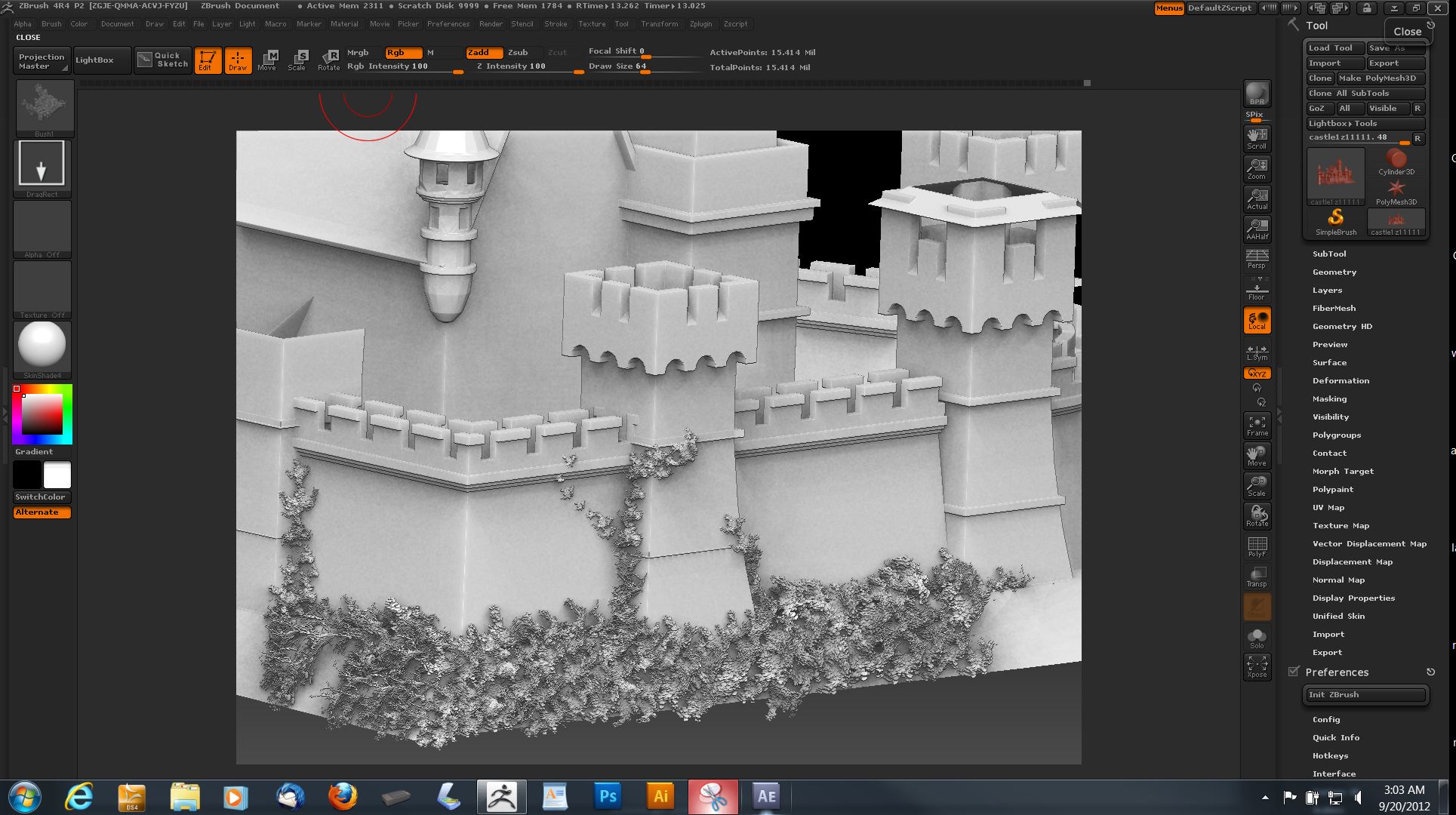Expand the Polygroups section

[x=1337, y=435]
